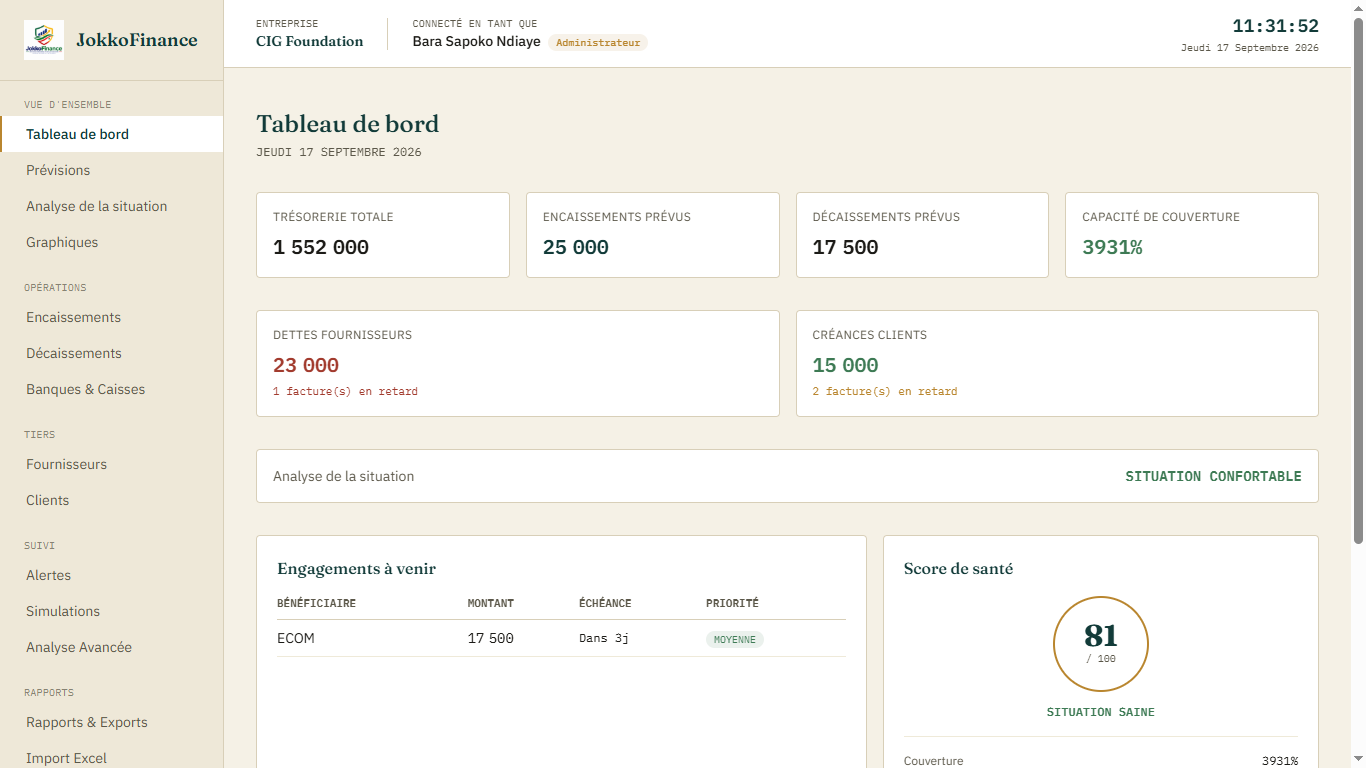The image size is (1366, 768).
Task: Click the Administrateur role badge
Action: [598, 43]
